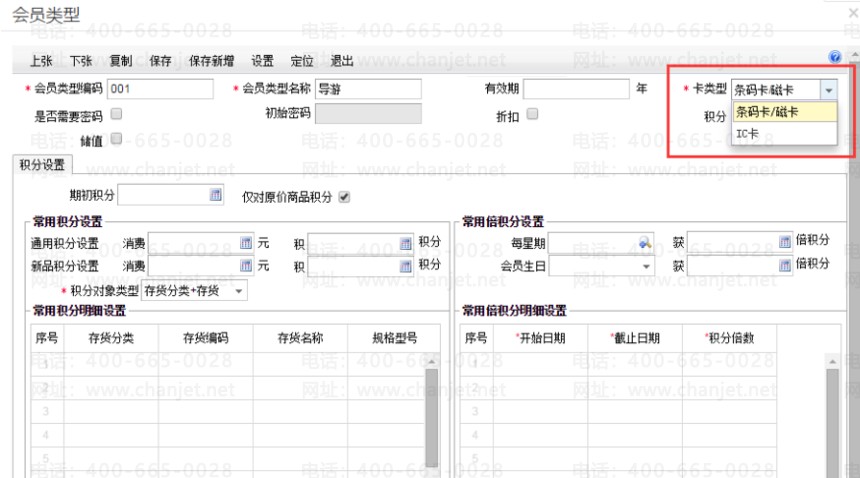
Task: Click calculator icon in 新品积分设置 消费 field
Action: (246, 265)
